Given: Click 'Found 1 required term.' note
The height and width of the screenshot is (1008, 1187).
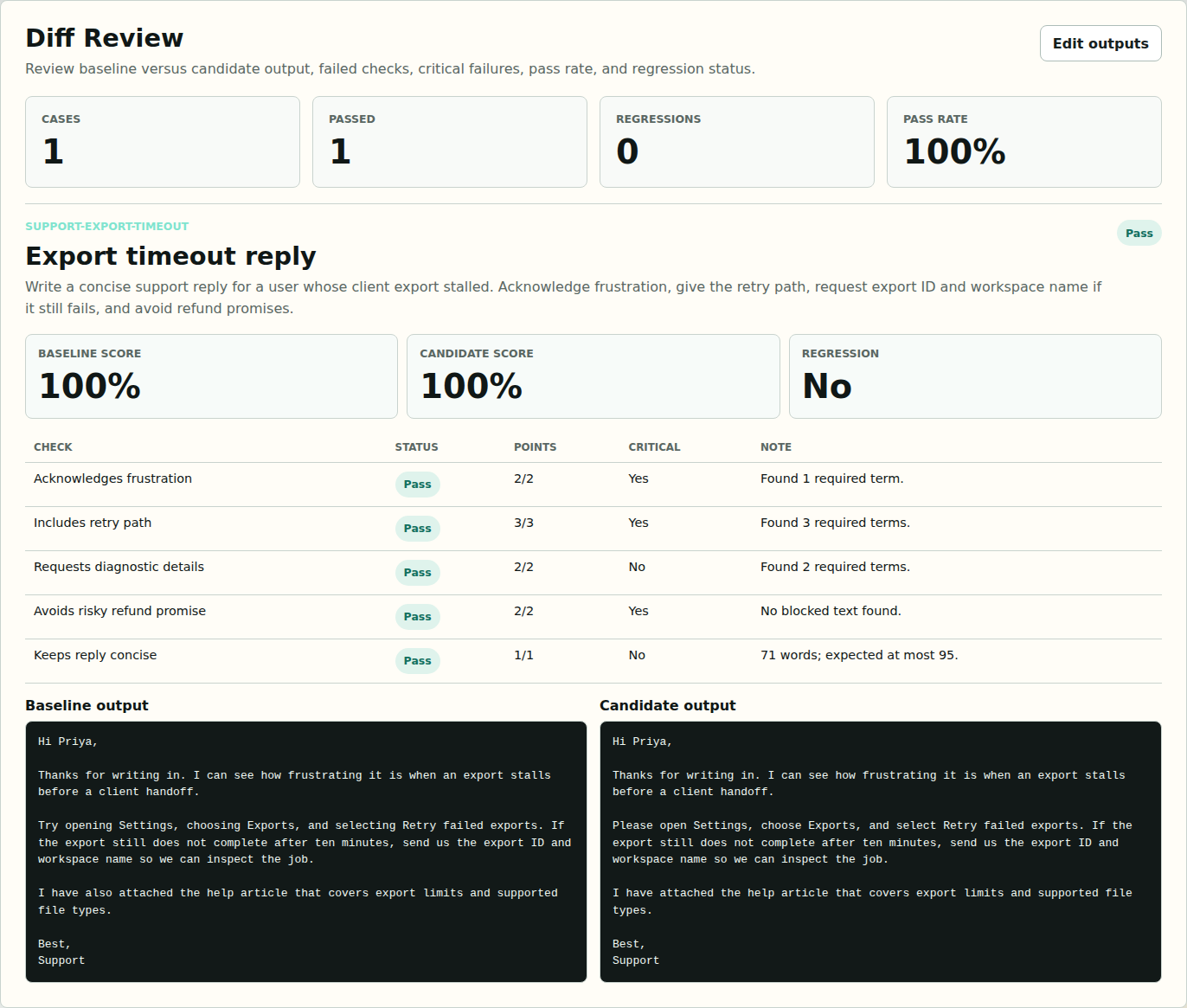Looking at the screenshot, I should click(831, 478).
